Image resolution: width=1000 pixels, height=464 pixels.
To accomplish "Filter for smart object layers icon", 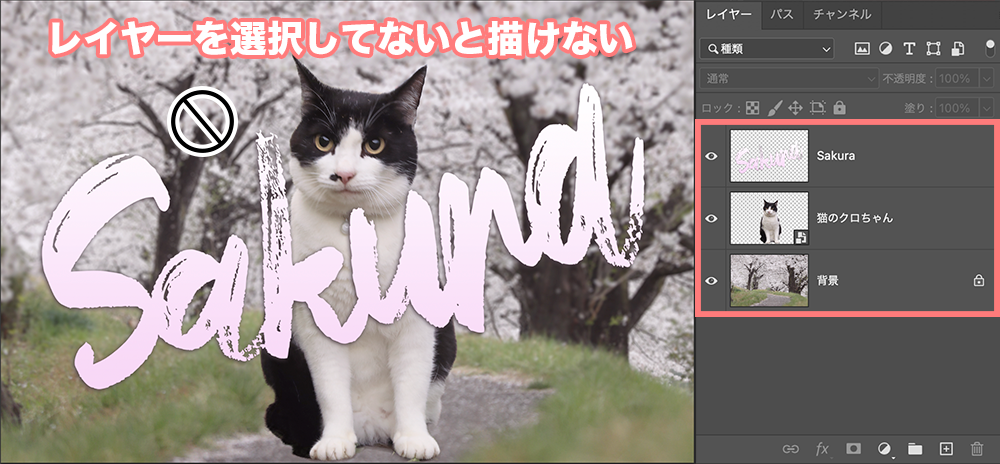I will [958, 48].
